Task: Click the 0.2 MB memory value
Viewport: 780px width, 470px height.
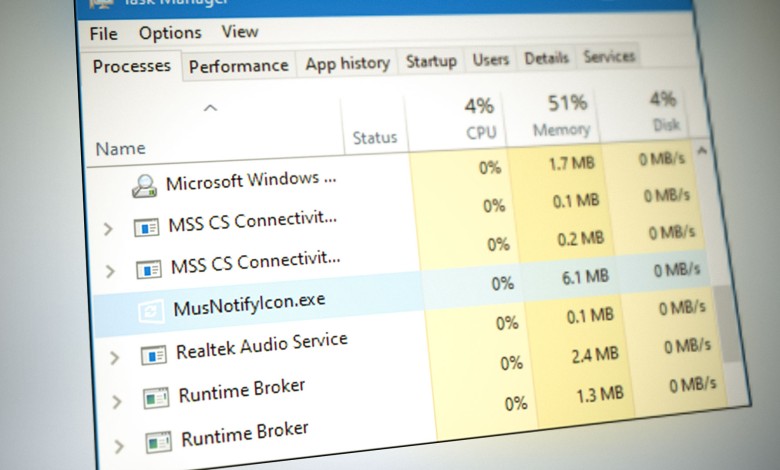Action: point(581,238)
